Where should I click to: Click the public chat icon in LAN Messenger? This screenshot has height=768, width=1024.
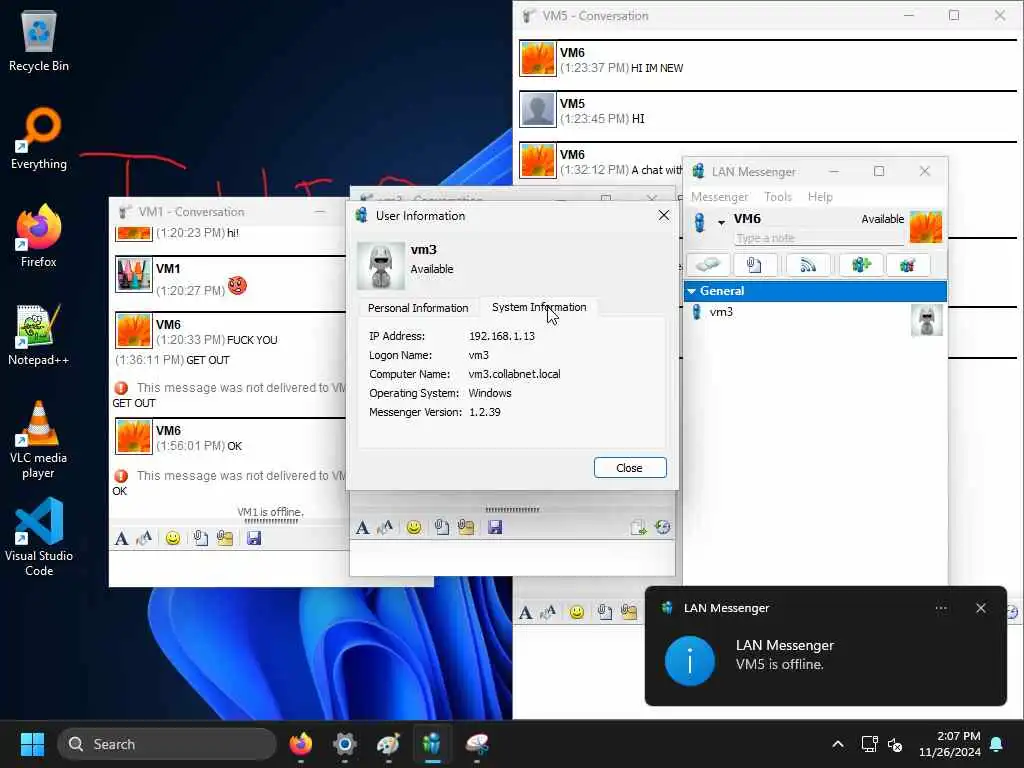907,264
